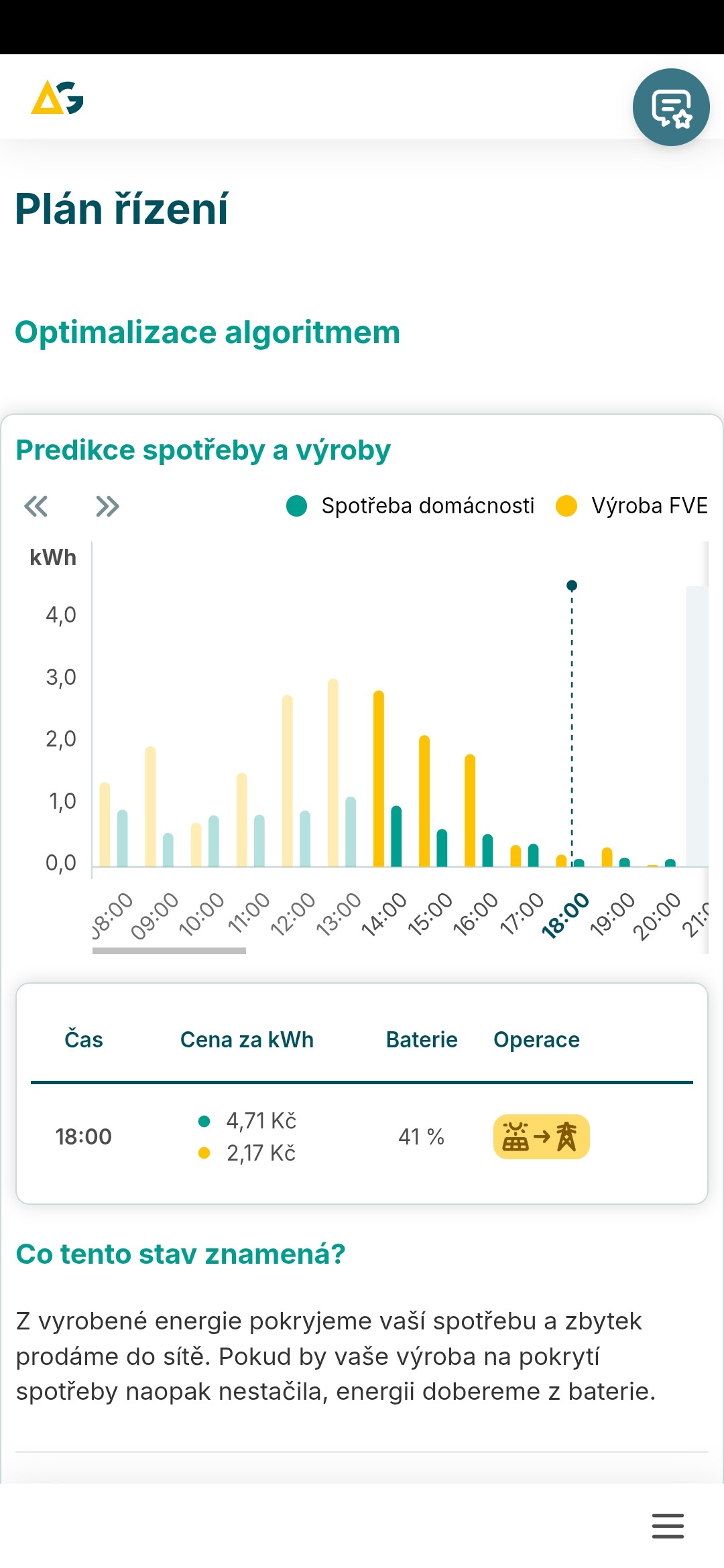Open the feedback chat star button

click(671, 107)
